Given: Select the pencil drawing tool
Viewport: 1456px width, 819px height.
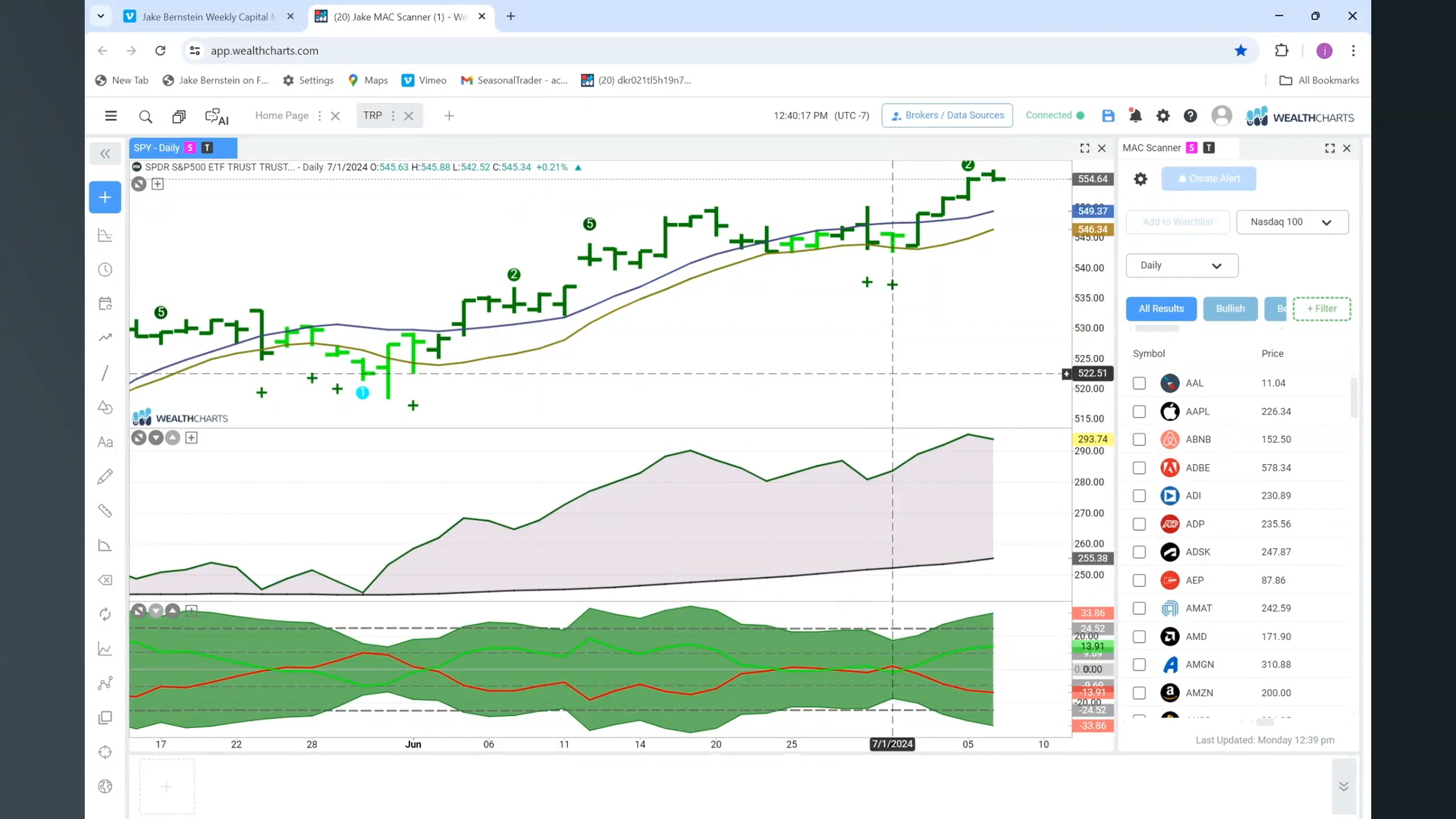Looking at the screenshot, I should pyautogui.click(x=105, y=476).
